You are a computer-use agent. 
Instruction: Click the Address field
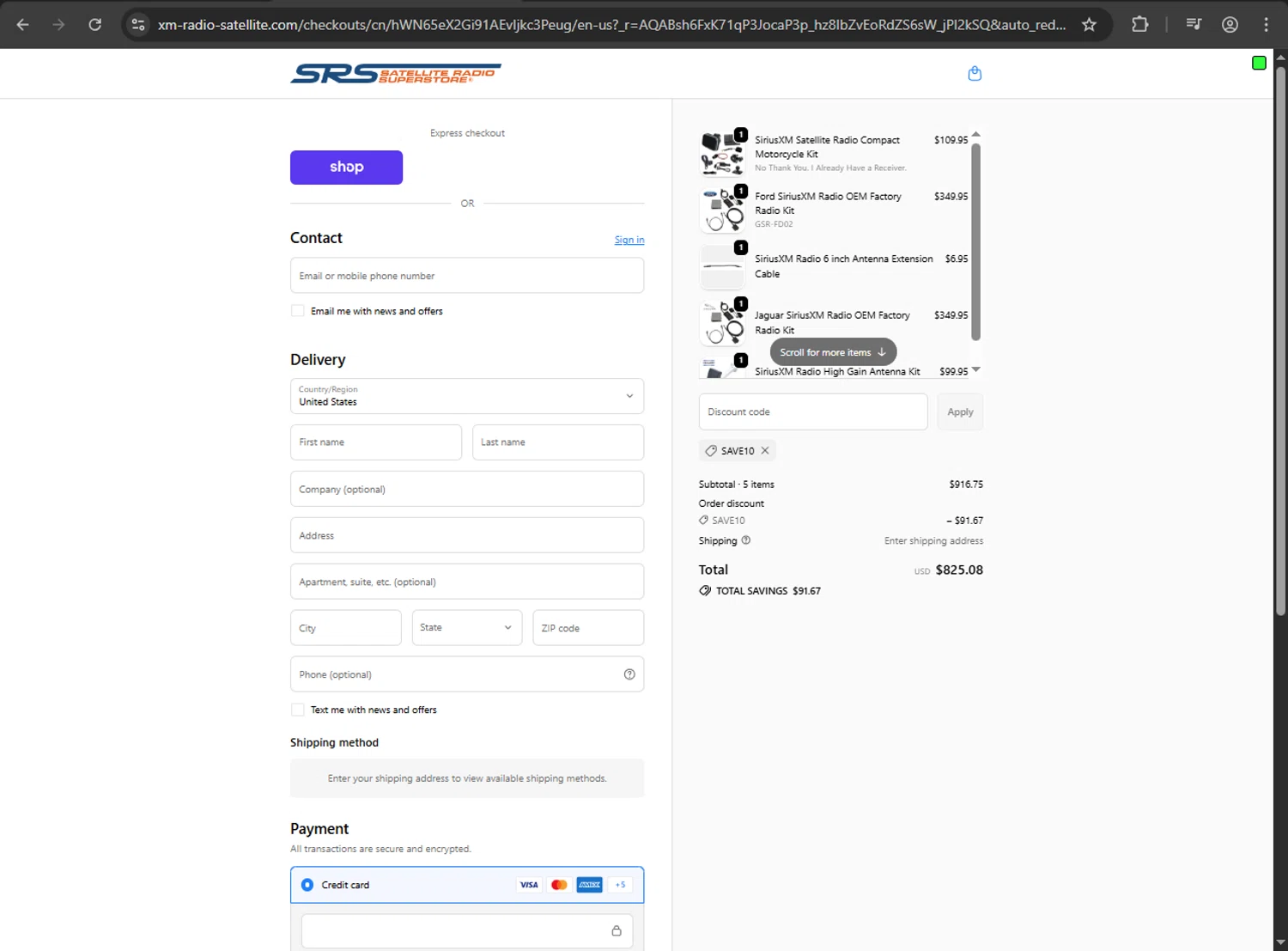pyautogui.click(x=467, y=535)
